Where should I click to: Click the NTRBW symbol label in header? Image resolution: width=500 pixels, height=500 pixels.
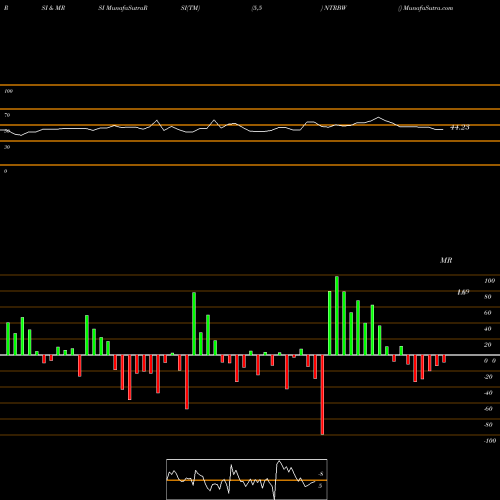pos(335,8)
